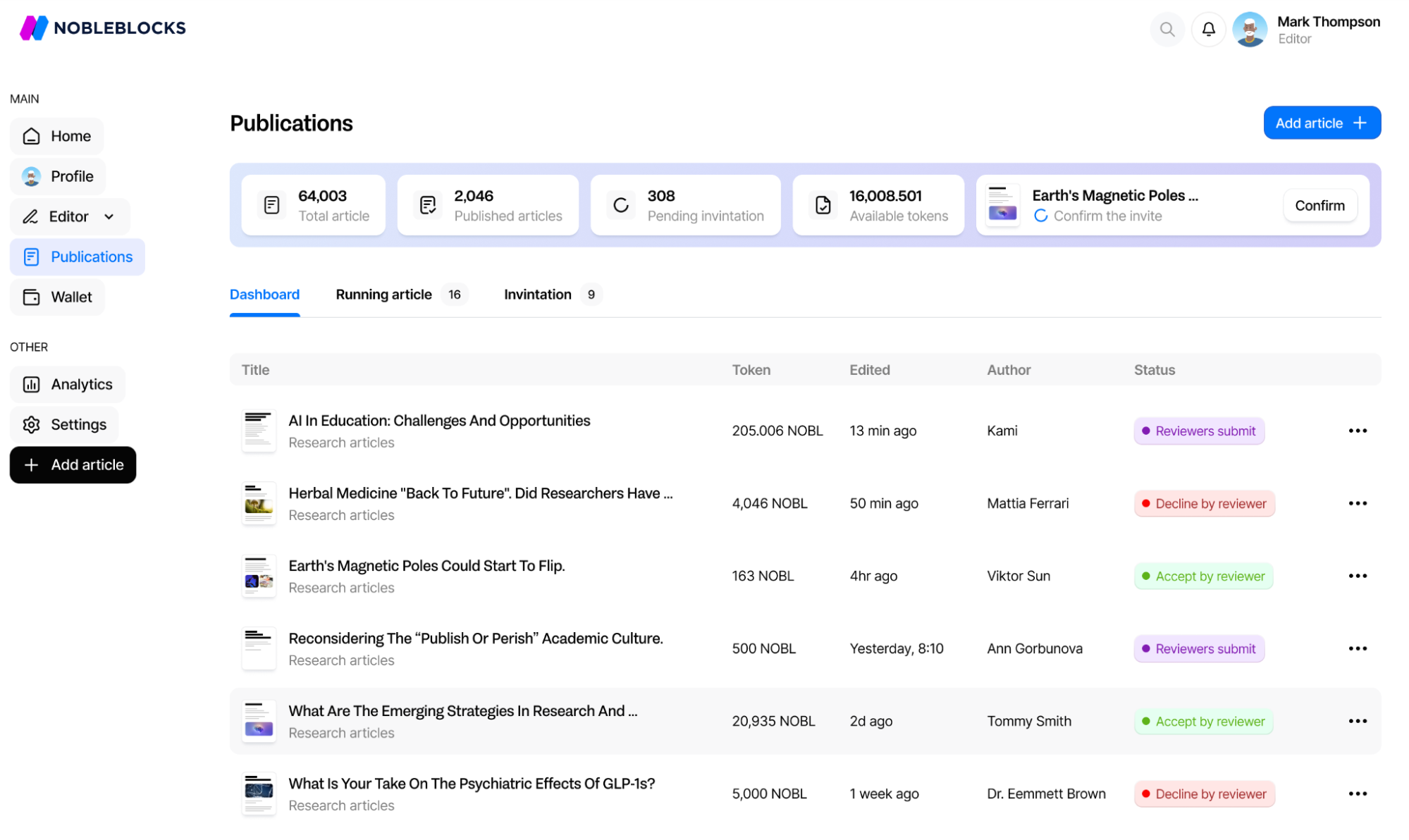1409x840 pixels.
Task: Click the Publications sidebar icon
Action: (x=31, y=256)
